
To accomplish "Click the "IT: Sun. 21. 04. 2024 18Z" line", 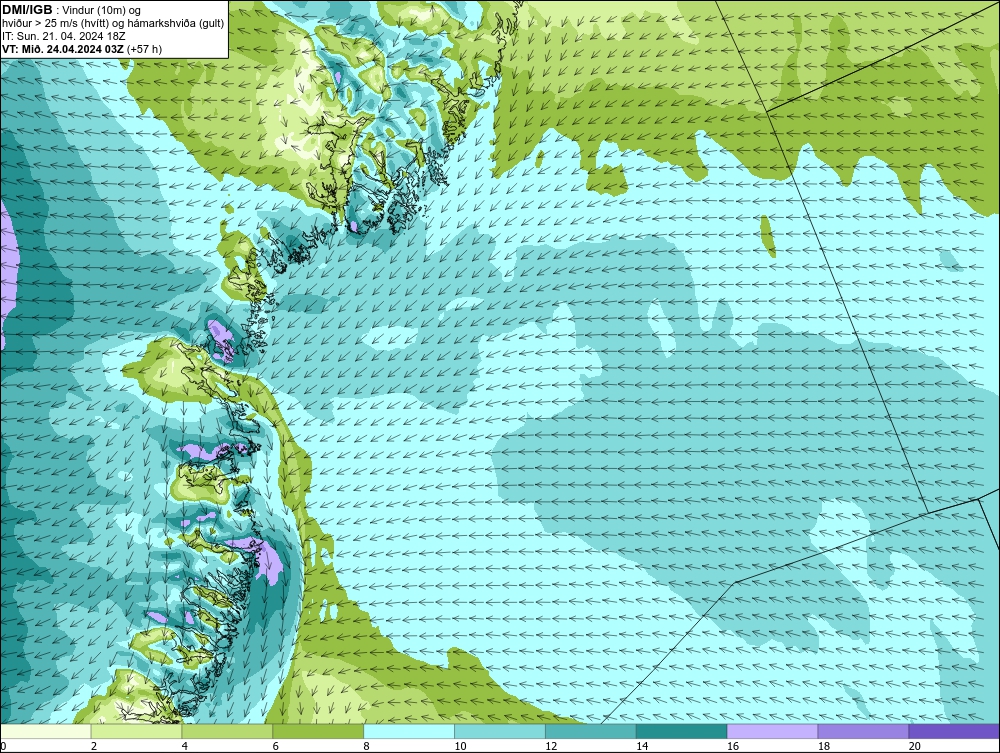I will [64, 36].
